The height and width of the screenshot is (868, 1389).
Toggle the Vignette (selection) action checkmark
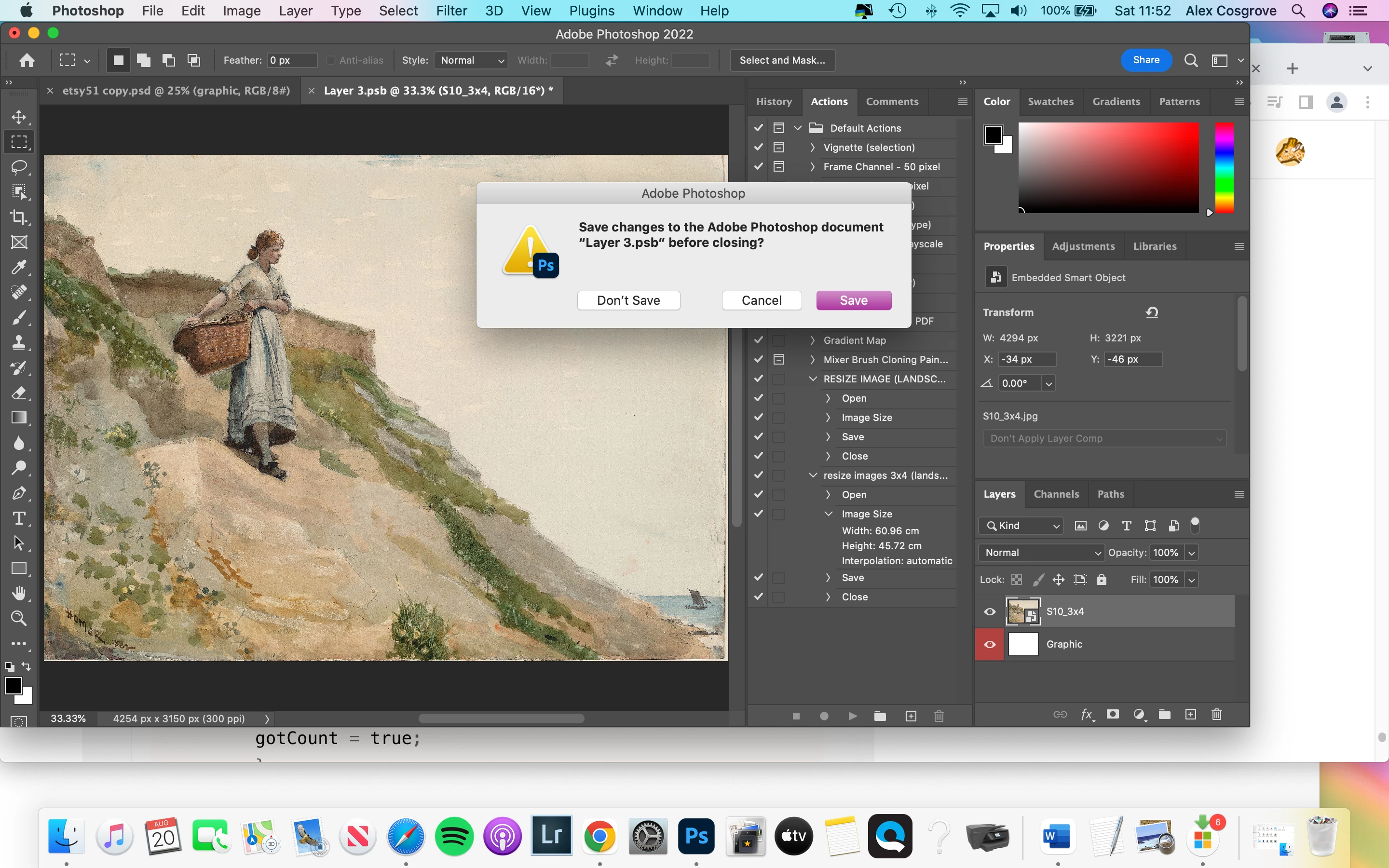point(758,148)
